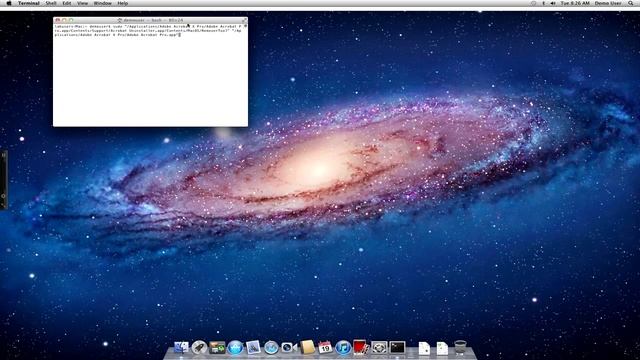The image size is (640, 360).
Task: Click the Bluetooth menu bar icon
Action: 543,3
